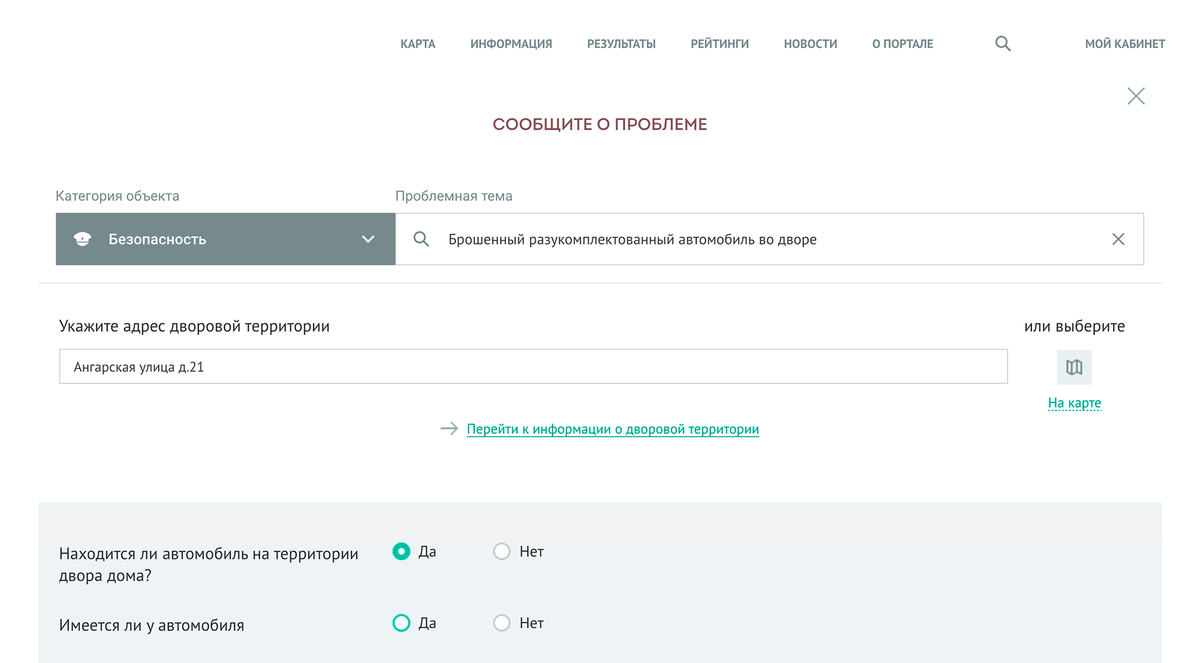The width and height of the screenshot is (1200, 663).
Task: Open the НОВОСТИ section
Action: click(x=810, y=44)
